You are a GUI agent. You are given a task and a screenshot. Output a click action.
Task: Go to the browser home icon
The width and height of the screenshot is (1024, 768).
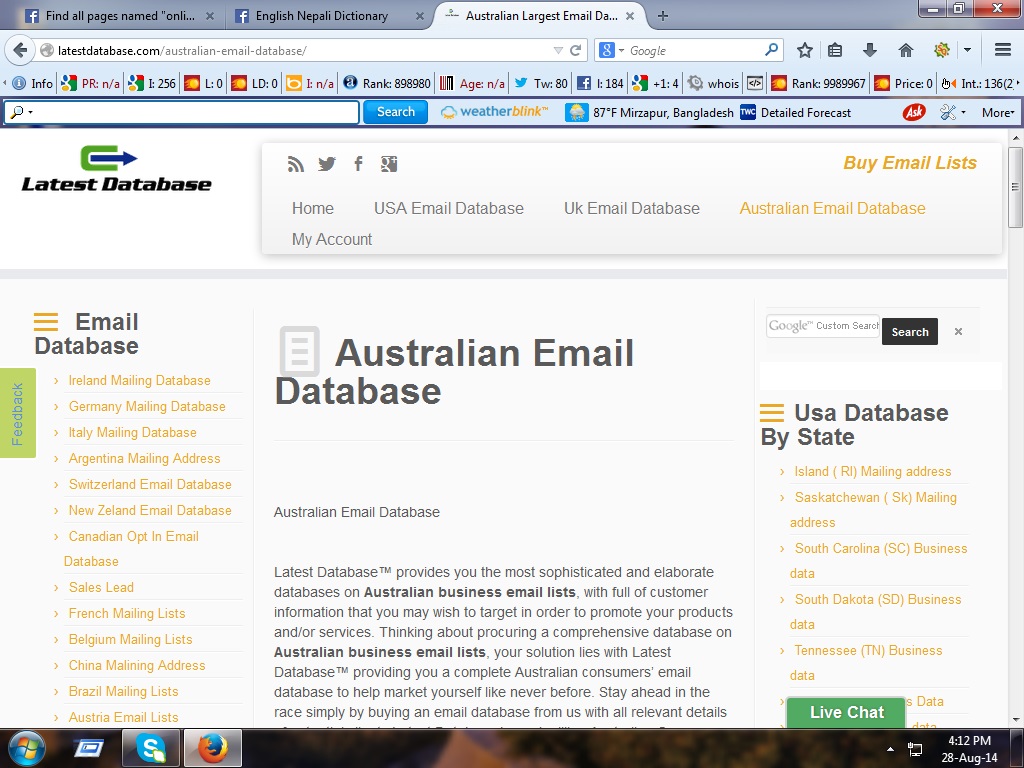tap(905, 50)
